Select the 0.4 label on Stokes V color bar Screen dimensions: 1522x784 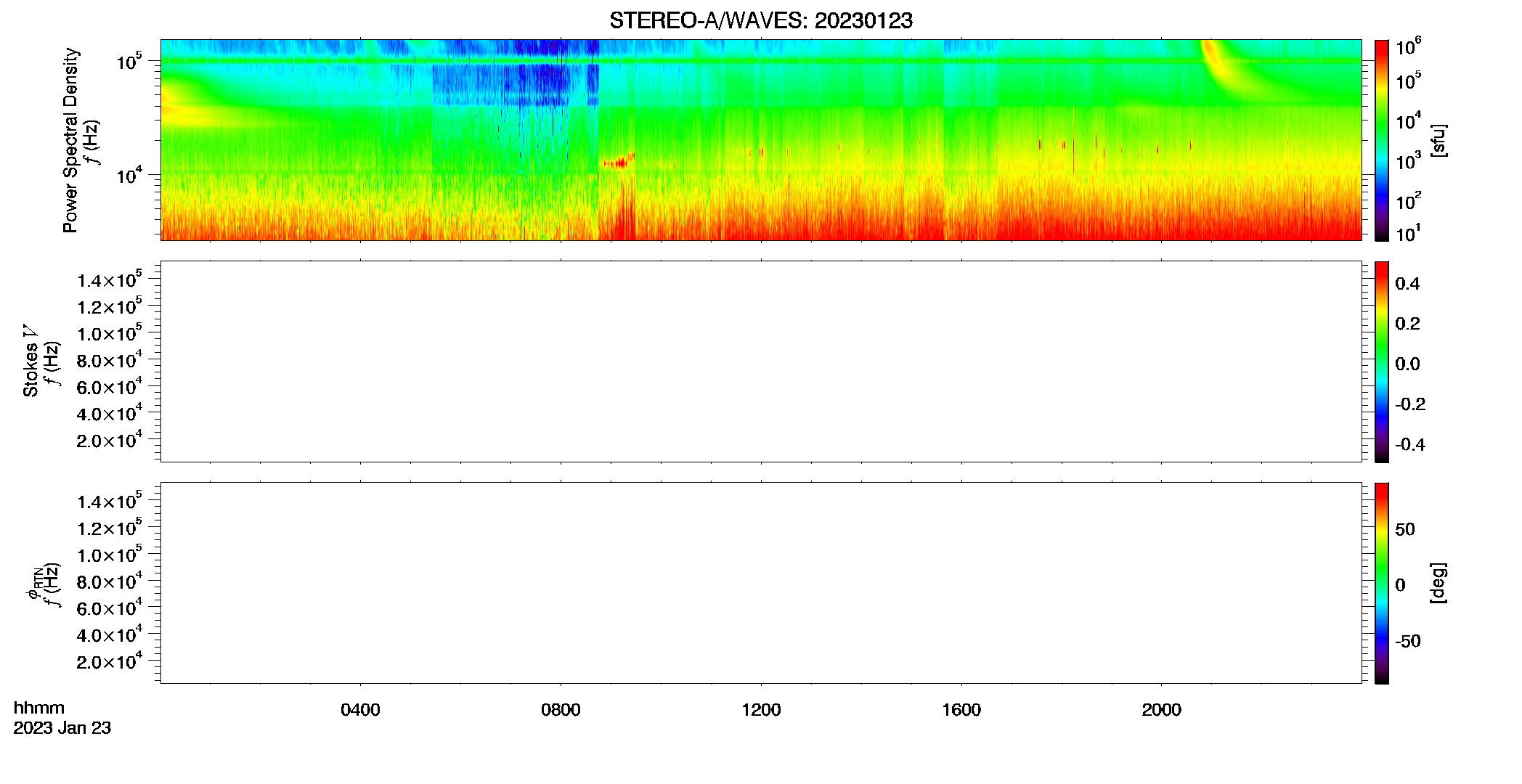(x=1408, y=284)
